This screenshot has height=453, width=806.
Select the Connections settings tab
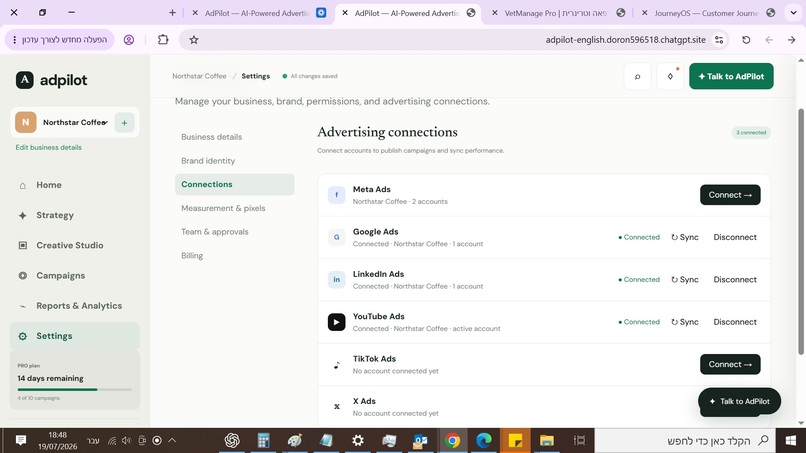pyautogui.click(x=234, y=184)
